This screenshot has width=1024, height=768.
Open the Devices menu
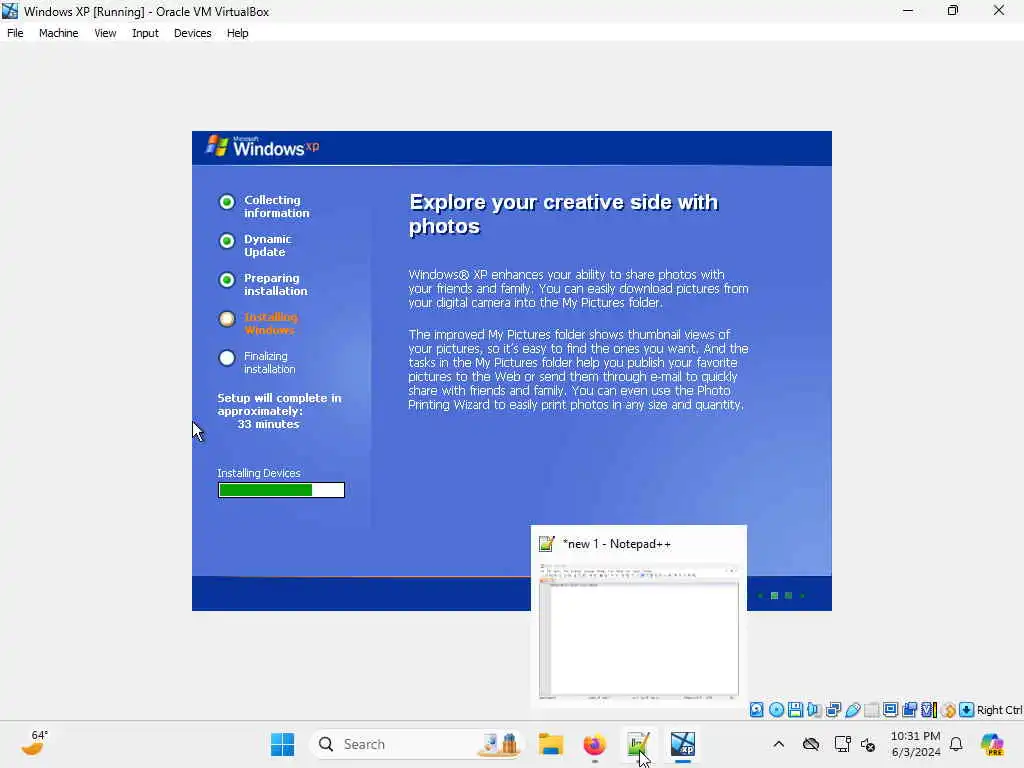click(x=193, y=33)
